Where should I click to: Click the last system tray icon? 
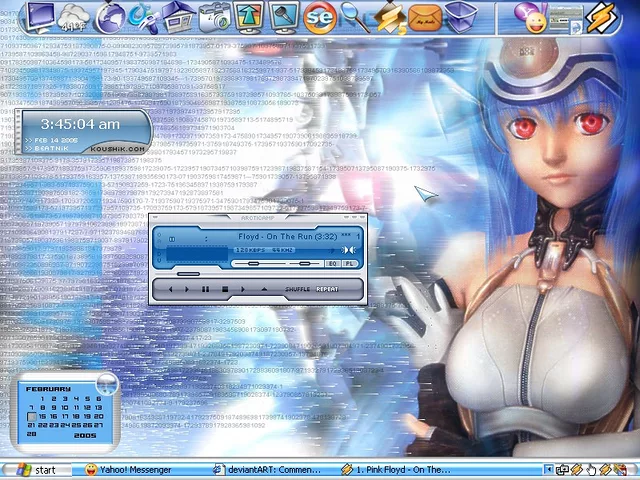point(620,470)
